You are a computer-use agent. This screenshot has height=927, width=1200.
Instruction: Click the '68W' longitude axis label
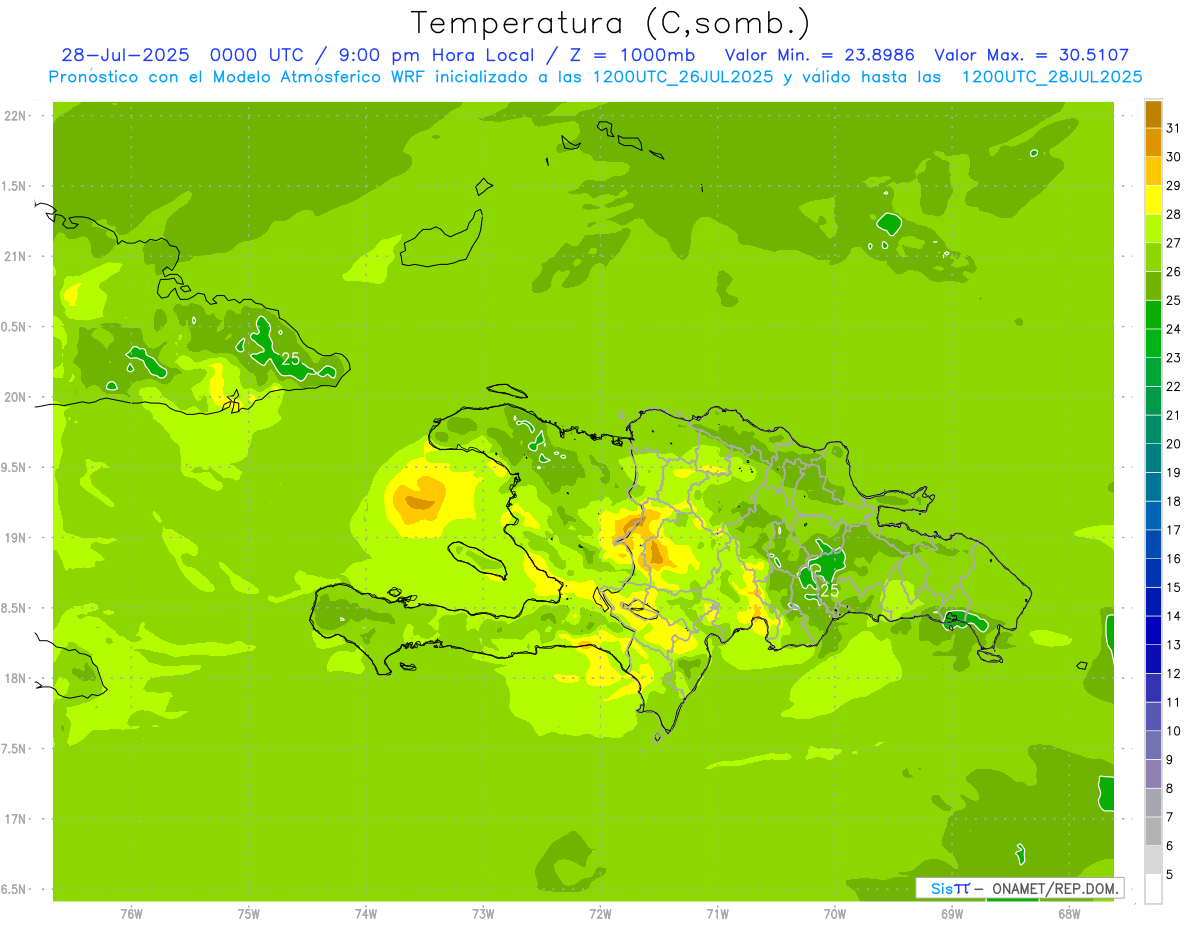[1069, 913]
